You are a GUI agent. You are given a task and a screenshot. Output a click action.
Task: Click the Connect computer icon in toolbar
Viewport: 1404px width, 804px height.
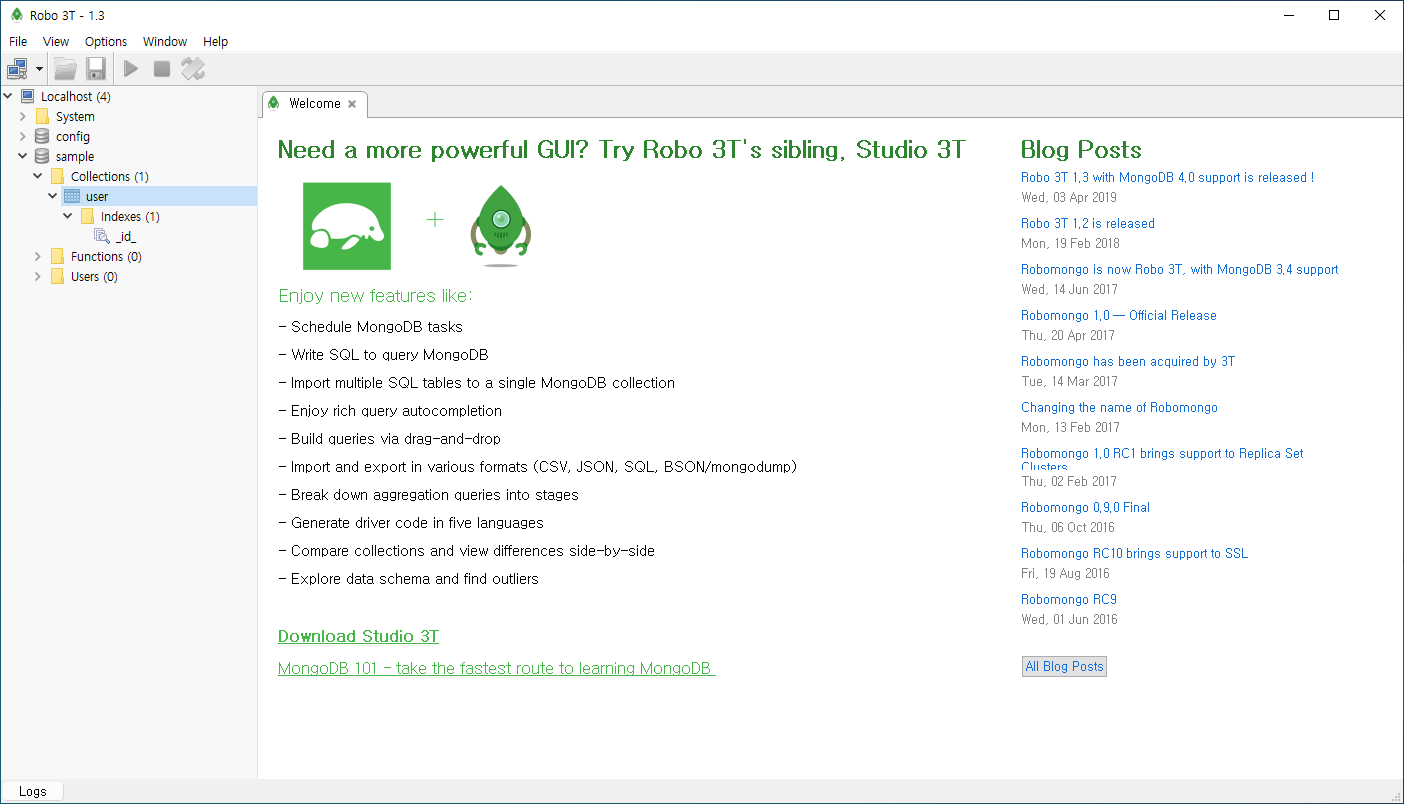(18, 69)
